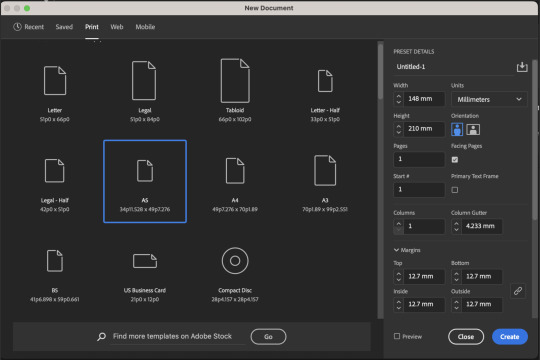Image resolution: width=540 pixels, height=360 pixels.
Task: Click the Untitled-1 document name field
Action: point(453,67)
